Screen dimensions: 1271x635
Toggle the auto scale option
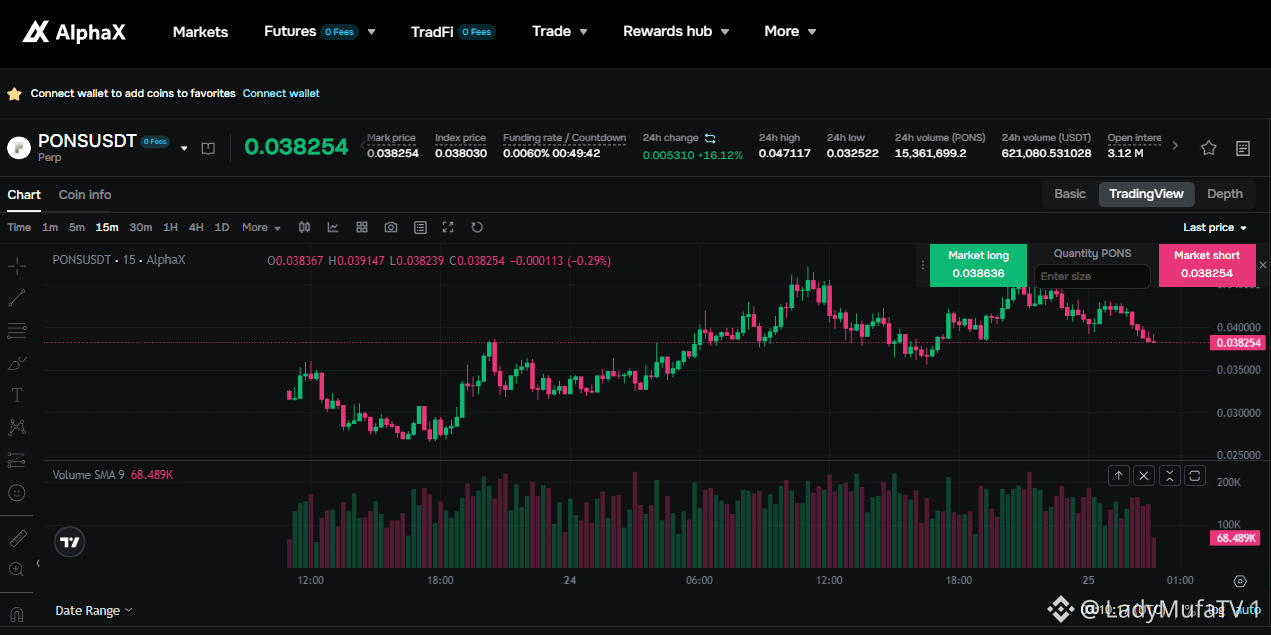point(1246,609)
